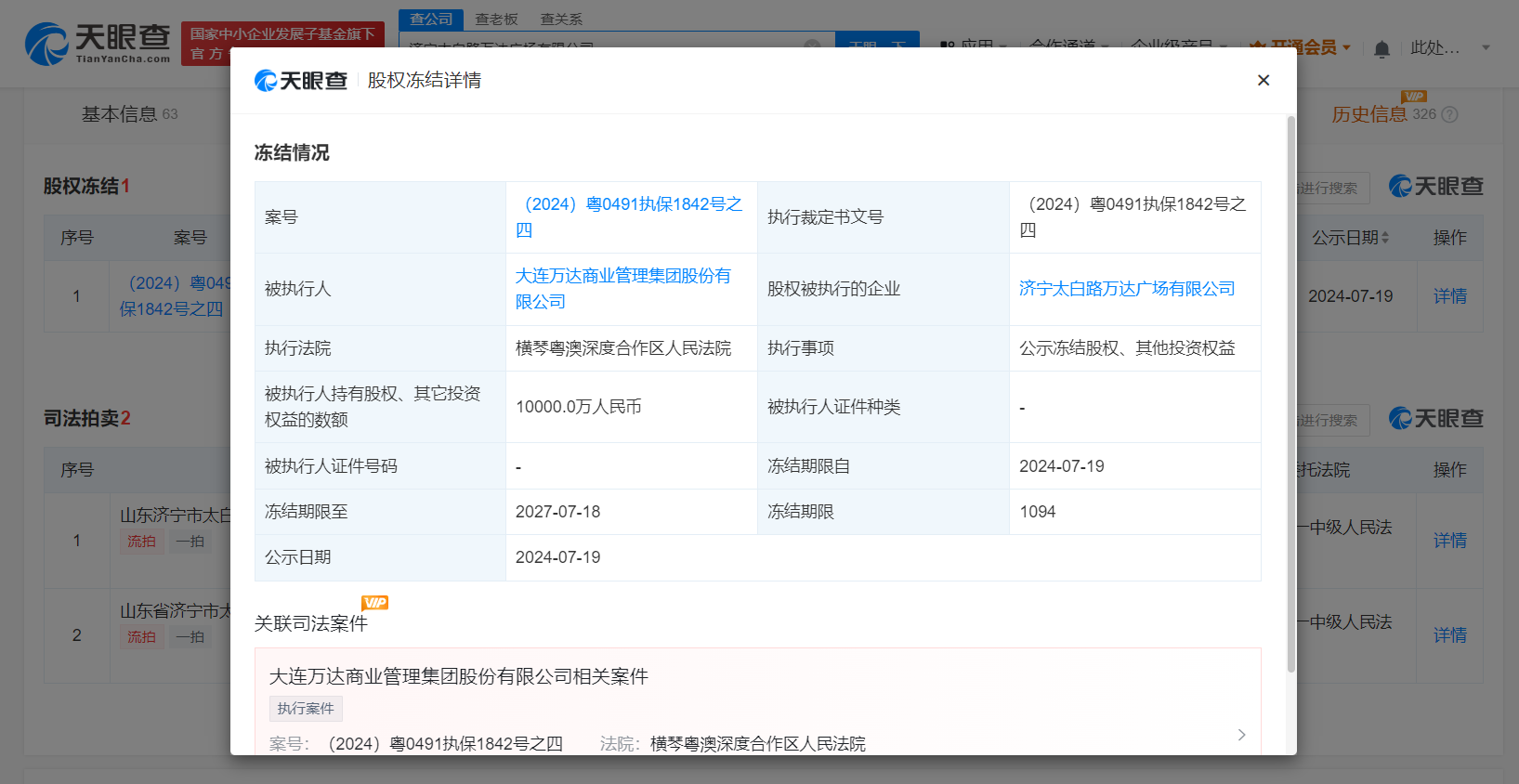
Task: Click the 天眼查 logo in dialog title
Action: [x=301, y=81]
